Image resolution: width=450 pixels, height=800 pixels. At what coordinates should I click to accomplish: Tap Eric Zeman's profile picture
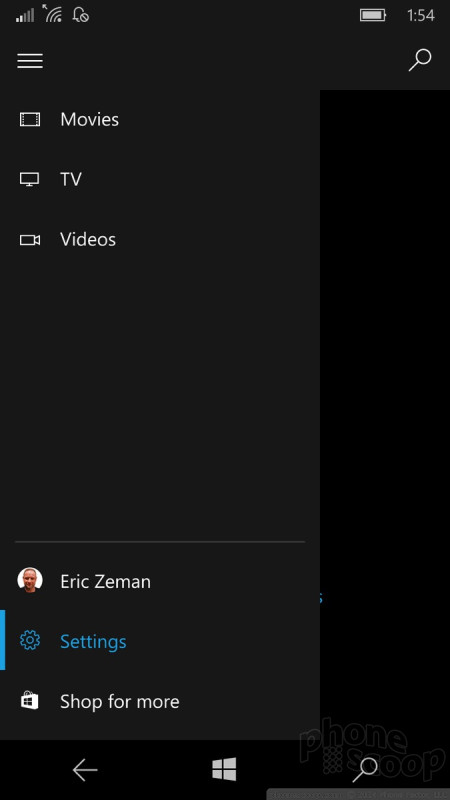(x=30, y=580)
